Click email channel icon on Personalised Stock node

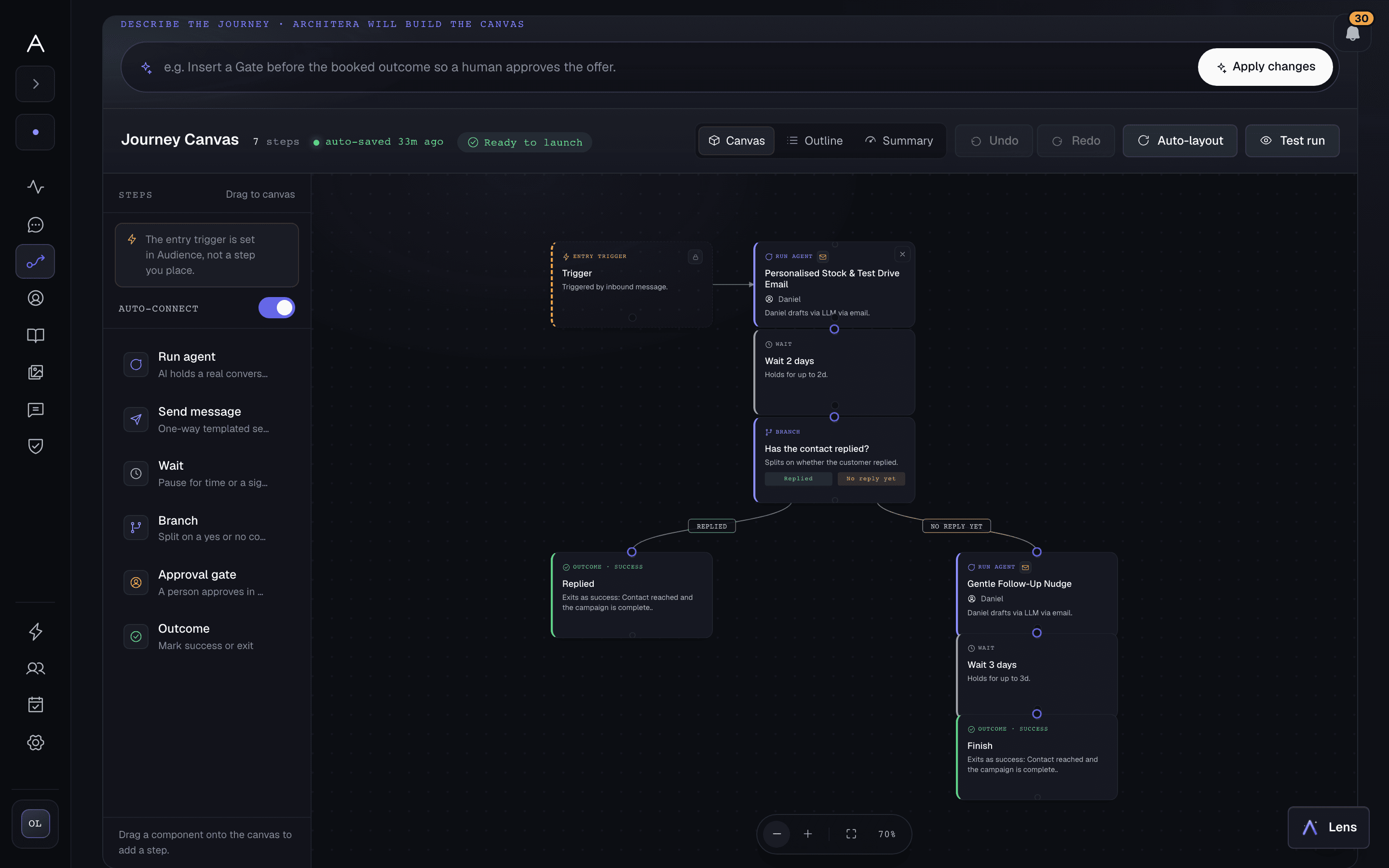pos(822,257)
